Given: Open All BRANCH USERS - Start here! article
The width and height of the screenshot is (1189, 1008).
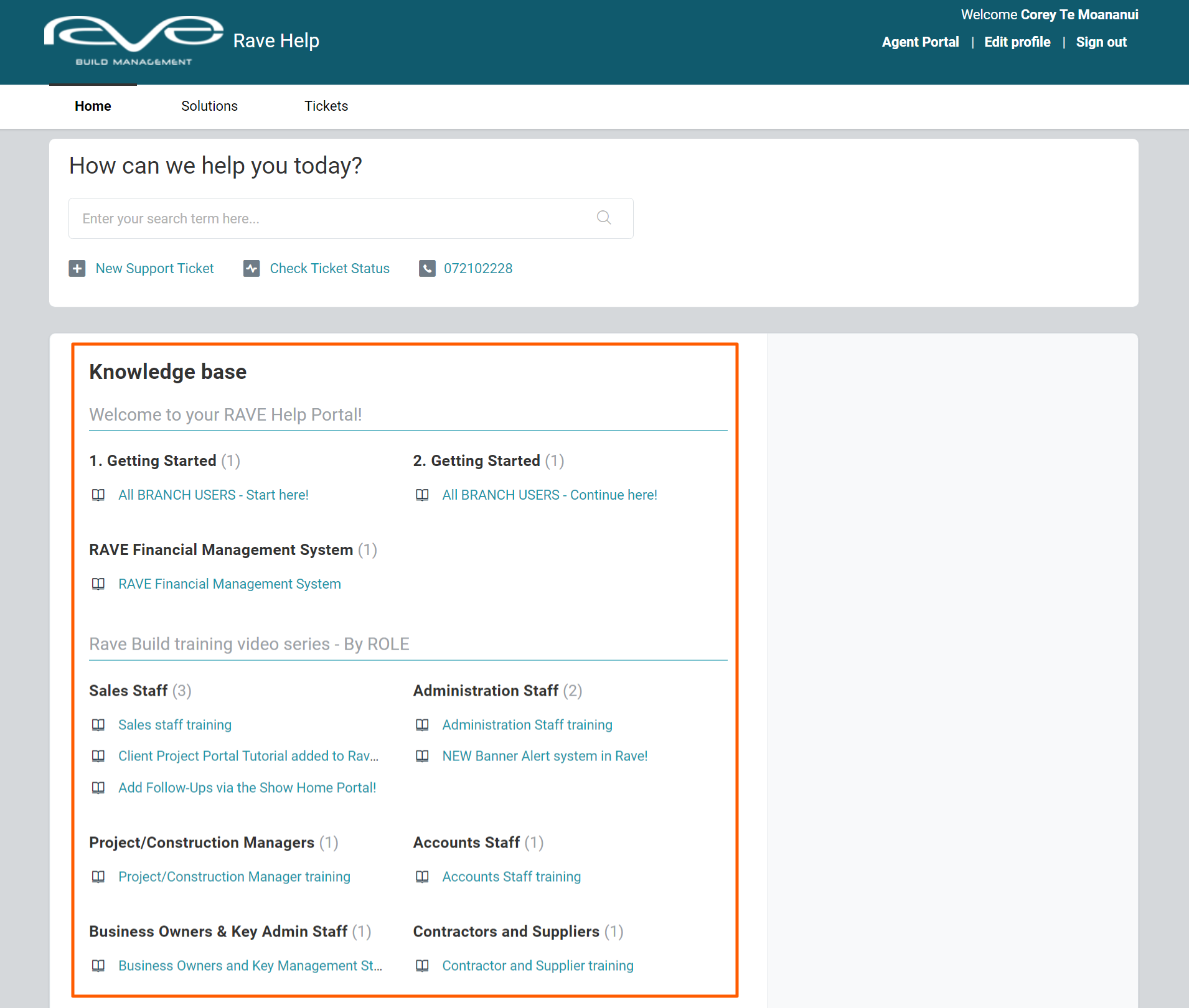Looking at the screenshot, I should pos(214,495).
